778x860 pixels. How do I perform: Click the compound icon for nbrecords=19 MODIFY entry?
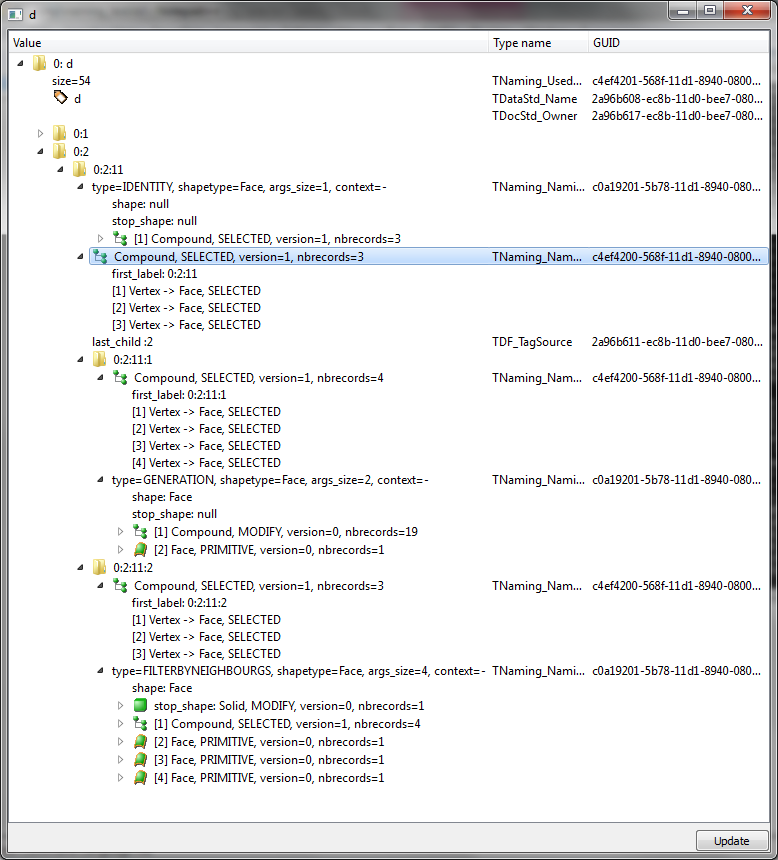click(141, 532)
